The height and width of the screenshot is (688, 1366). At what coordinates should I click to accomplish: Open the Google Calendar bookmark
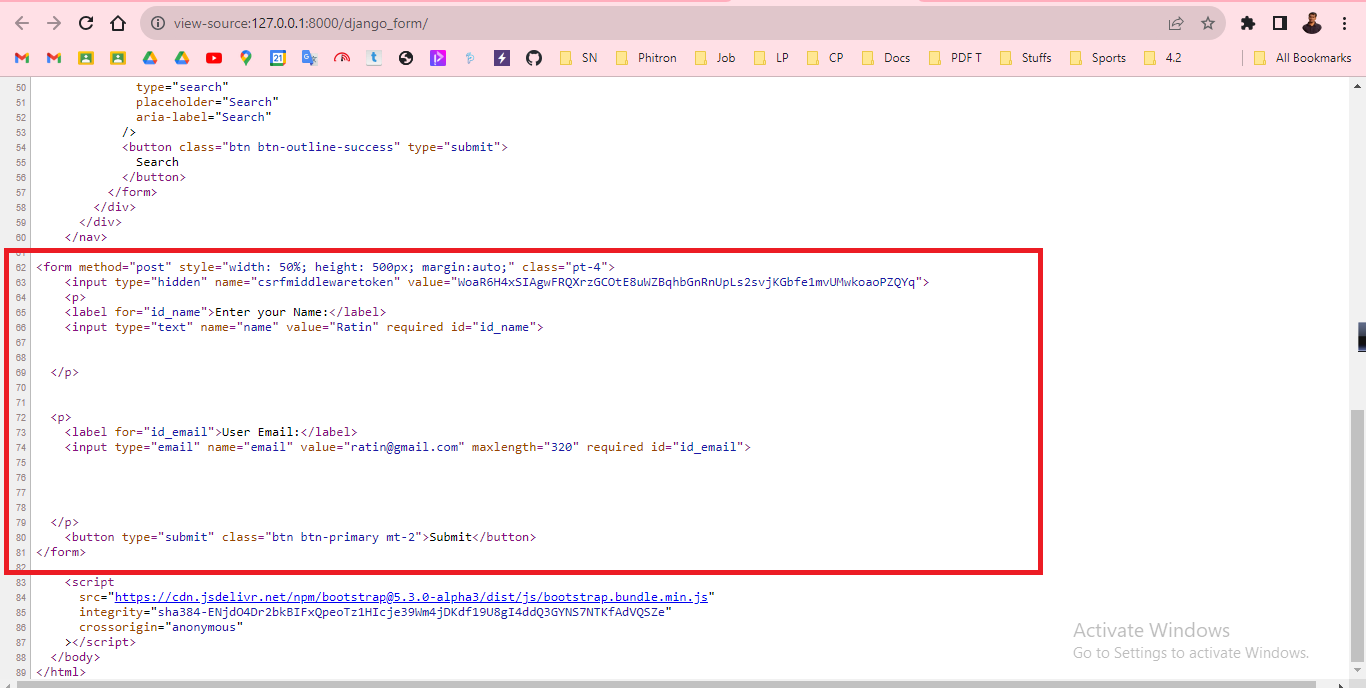tap(278, 58)
